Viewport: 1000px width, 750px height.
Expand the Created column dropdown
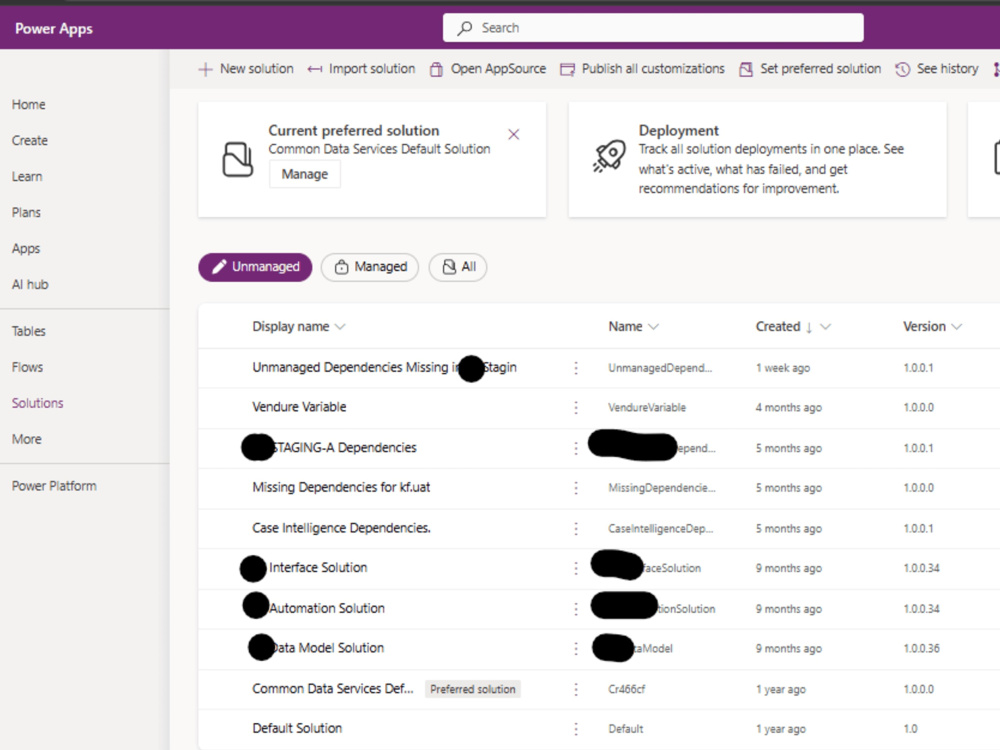click(x=825, y=327)
